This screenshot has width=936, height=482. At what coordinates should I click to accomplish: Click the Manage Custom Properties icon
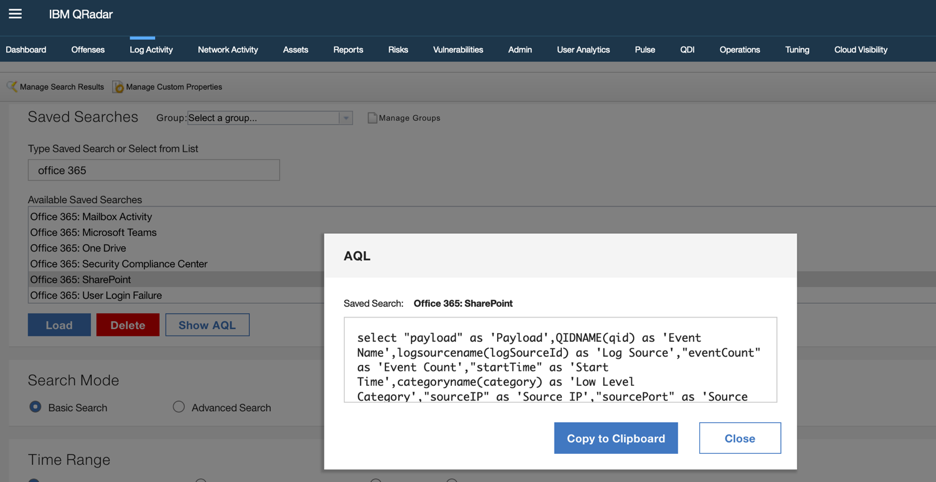pyautogui.click(x=118, y=87)
